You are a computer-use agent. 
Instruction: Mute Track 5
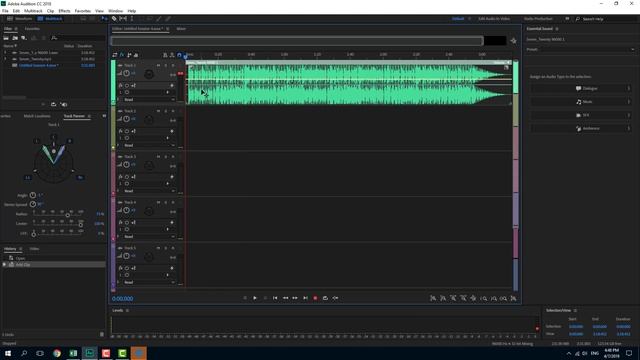[158, 248]
